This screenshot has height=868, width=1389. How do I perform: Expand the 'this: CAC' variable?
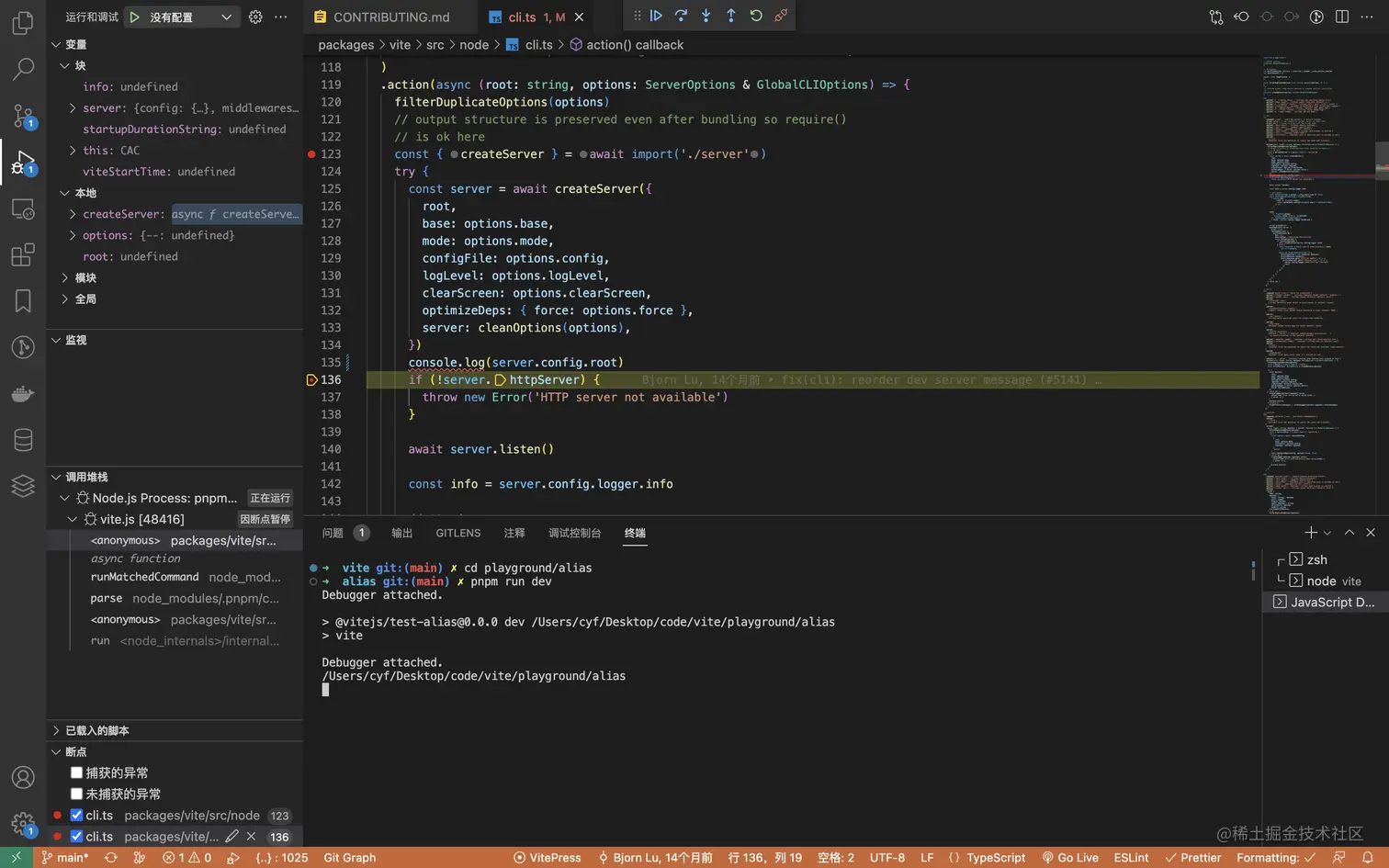[x=73, y=150]
